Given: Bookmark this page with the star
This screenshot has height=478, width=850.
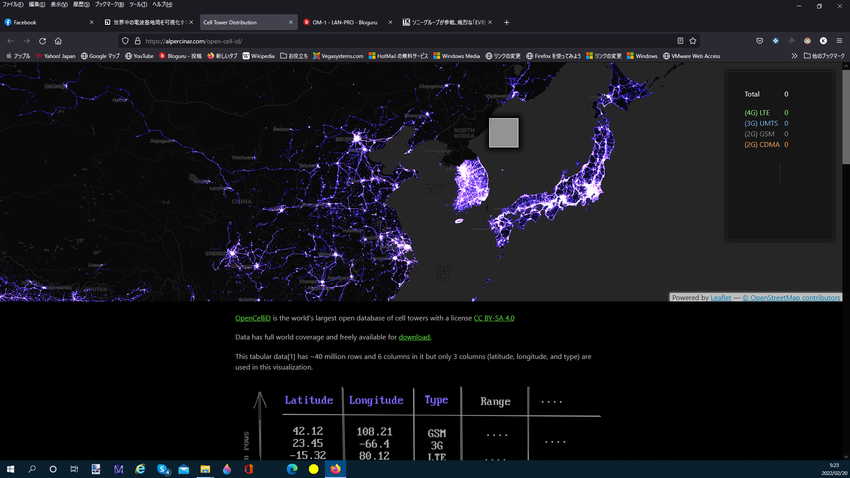Looking at the screenshot, I should coord(693,41).
